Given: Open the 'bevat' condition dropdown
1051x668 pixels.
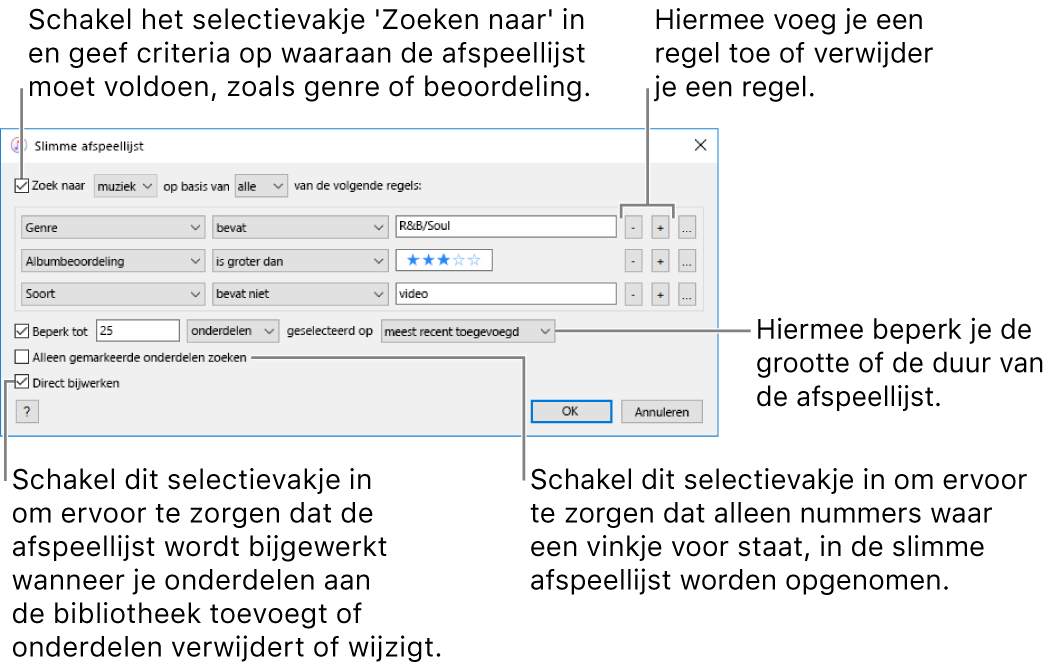Looking at the screenshot, I should point(300,228).
